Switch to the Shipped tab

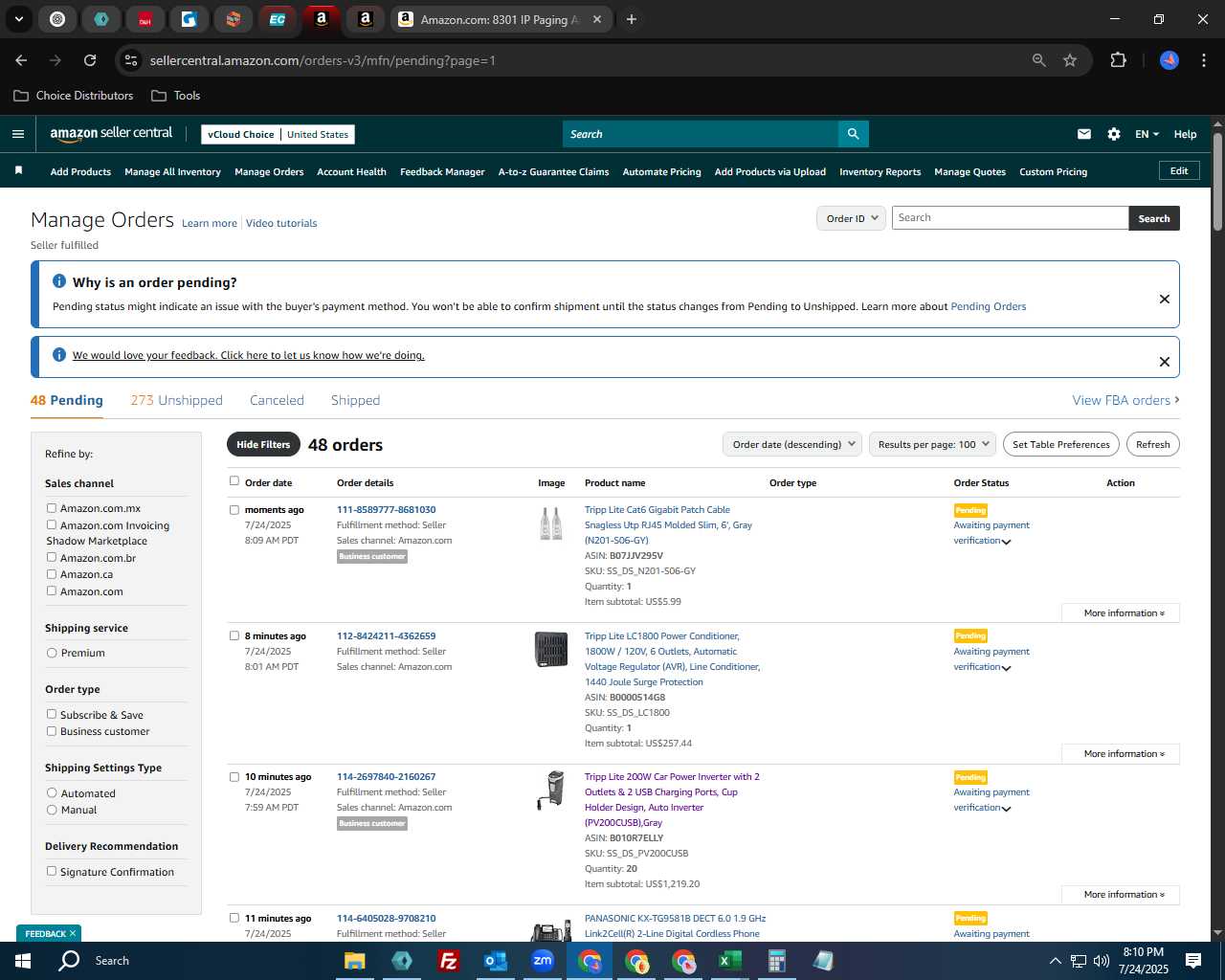[x=355, y=400]
